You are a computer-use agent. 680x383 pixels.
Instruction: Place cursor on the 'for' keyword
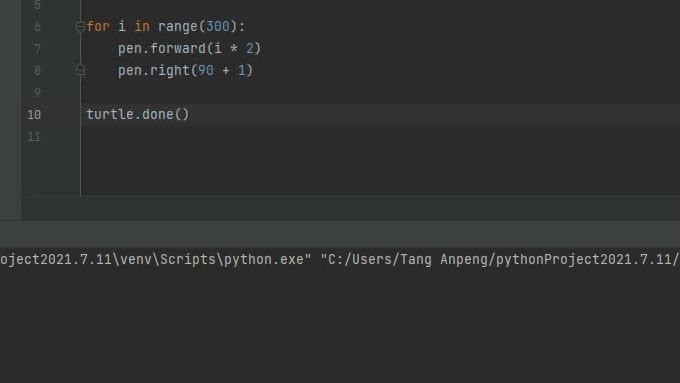click(x=98, y=26)
